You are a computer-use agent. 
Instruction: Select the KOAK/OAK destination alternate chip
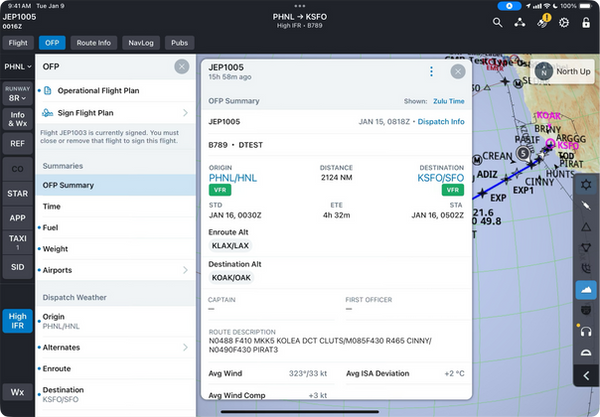(x=231, y=278)
